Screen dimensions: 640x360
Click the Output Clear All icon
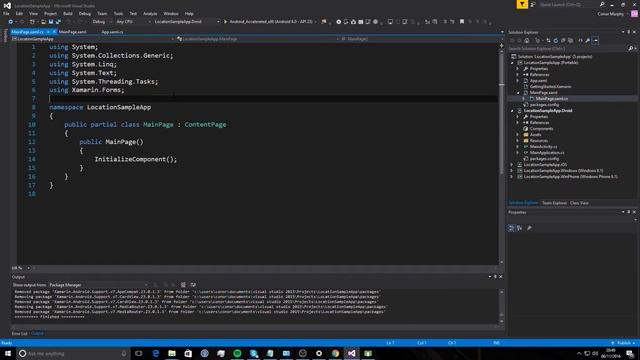click(183, 285)
